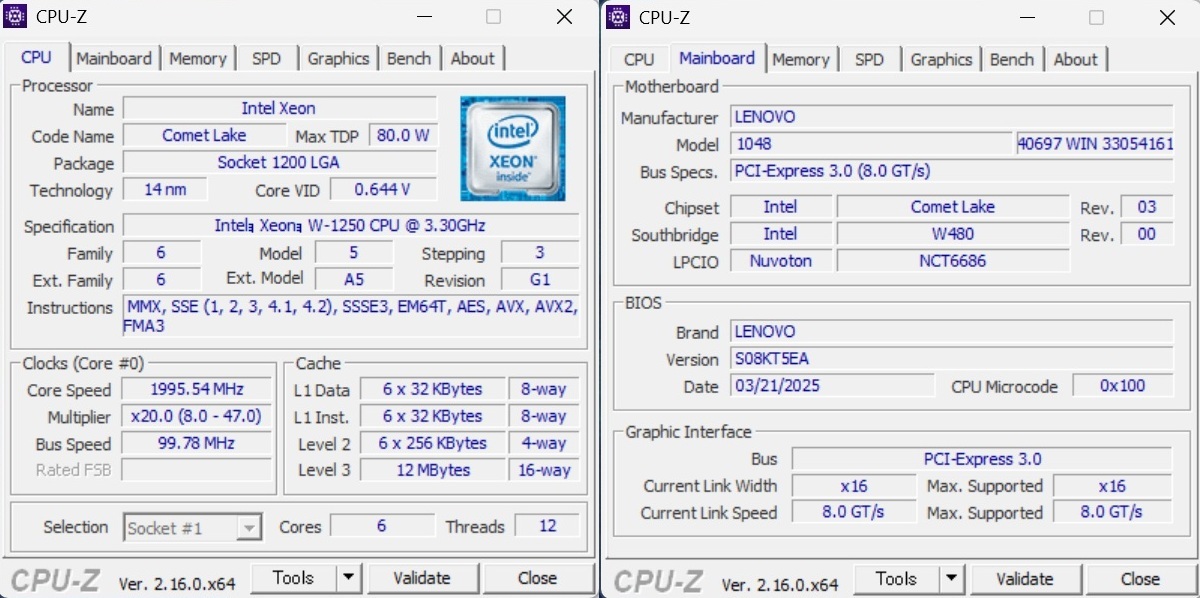This screenshot has width=1200, height=598.
Task: Open About tab in left window
Action: coord(472,58)
